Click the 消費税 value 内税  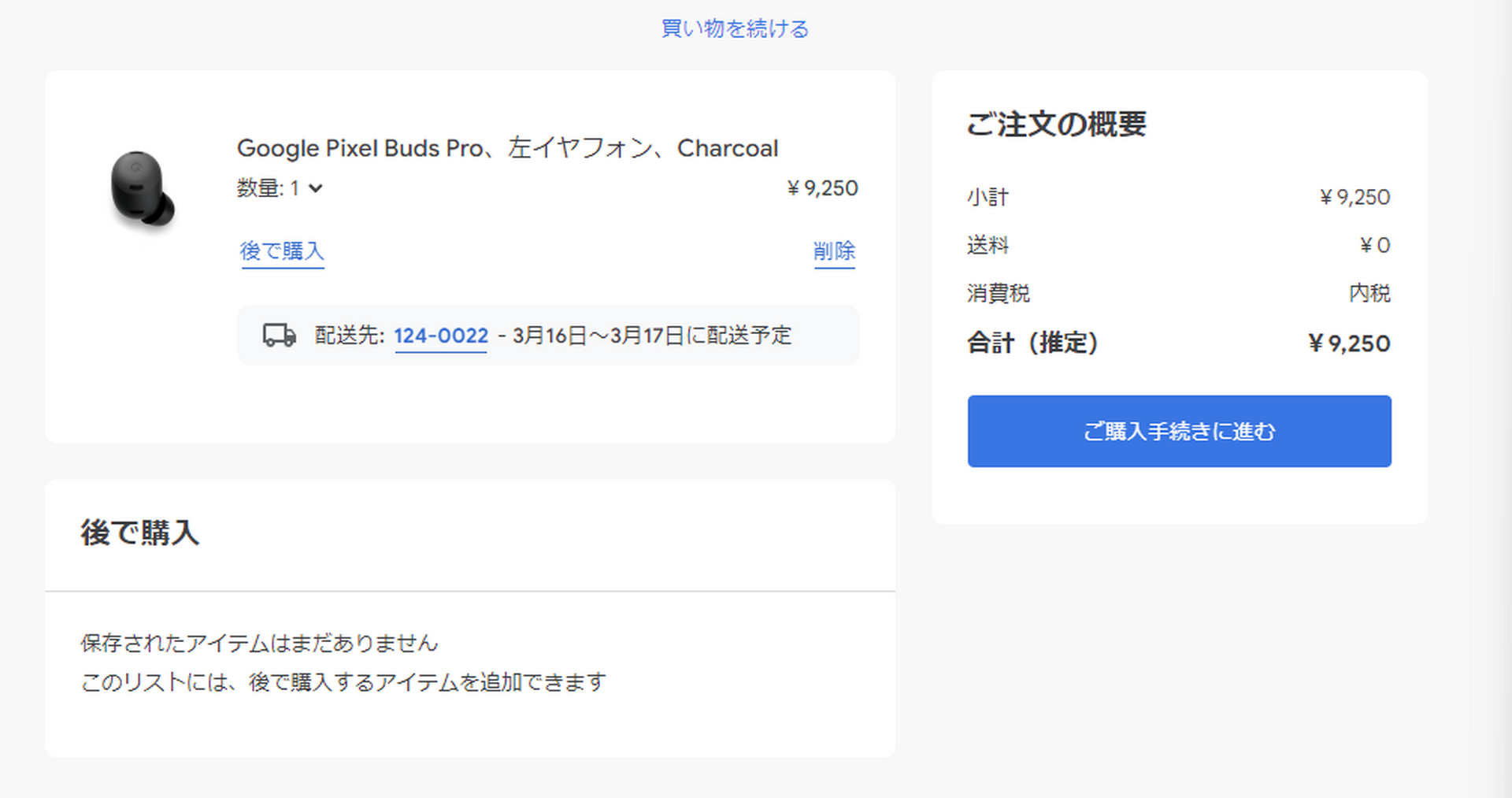(x=1369, y=293)
